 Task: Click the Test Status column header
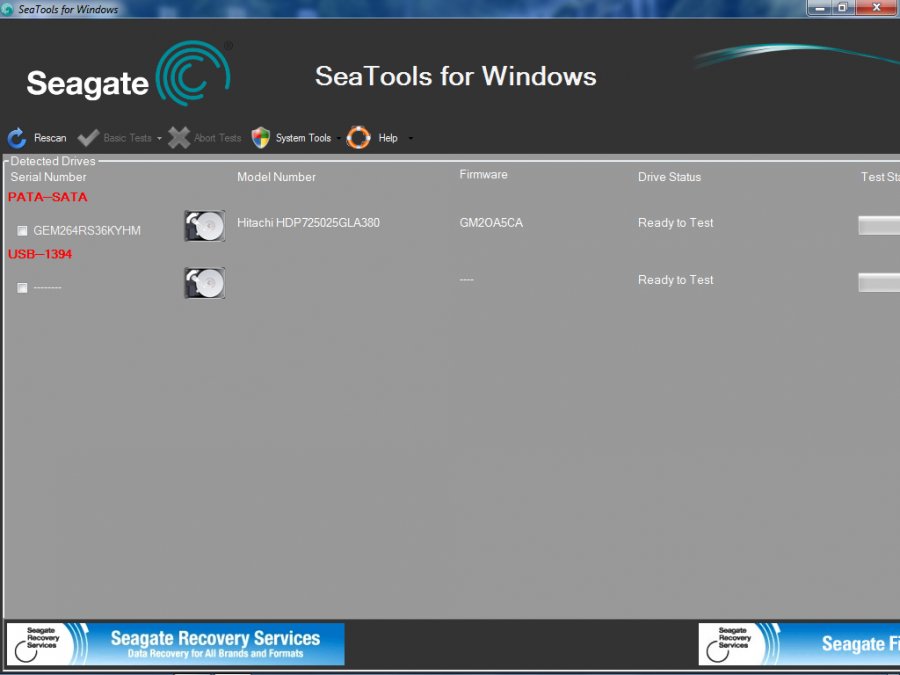pos(880,177)
